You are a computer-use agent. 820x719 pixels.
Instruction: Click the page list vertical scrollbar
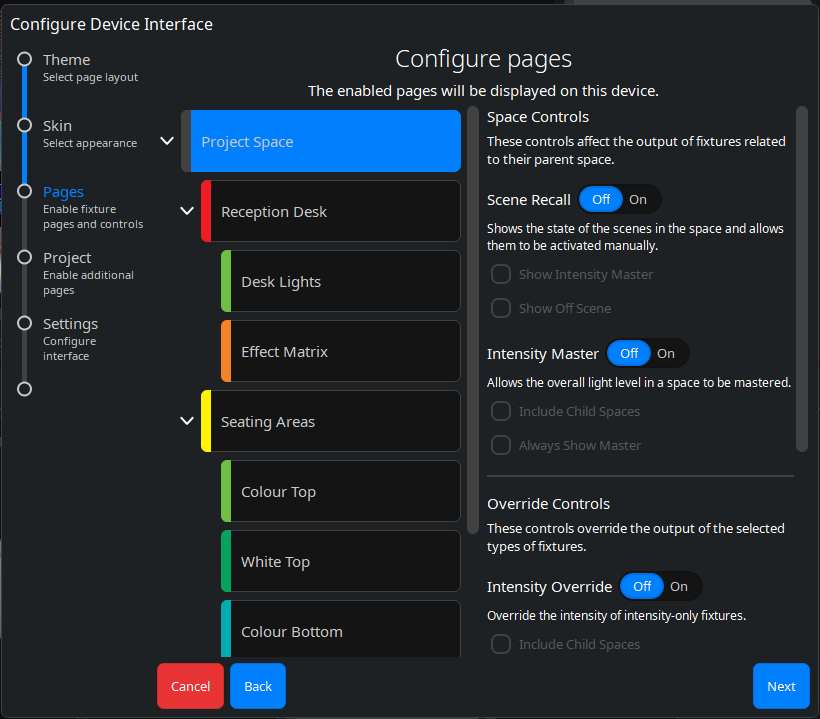pyautogui.click(x=472, y=320)
